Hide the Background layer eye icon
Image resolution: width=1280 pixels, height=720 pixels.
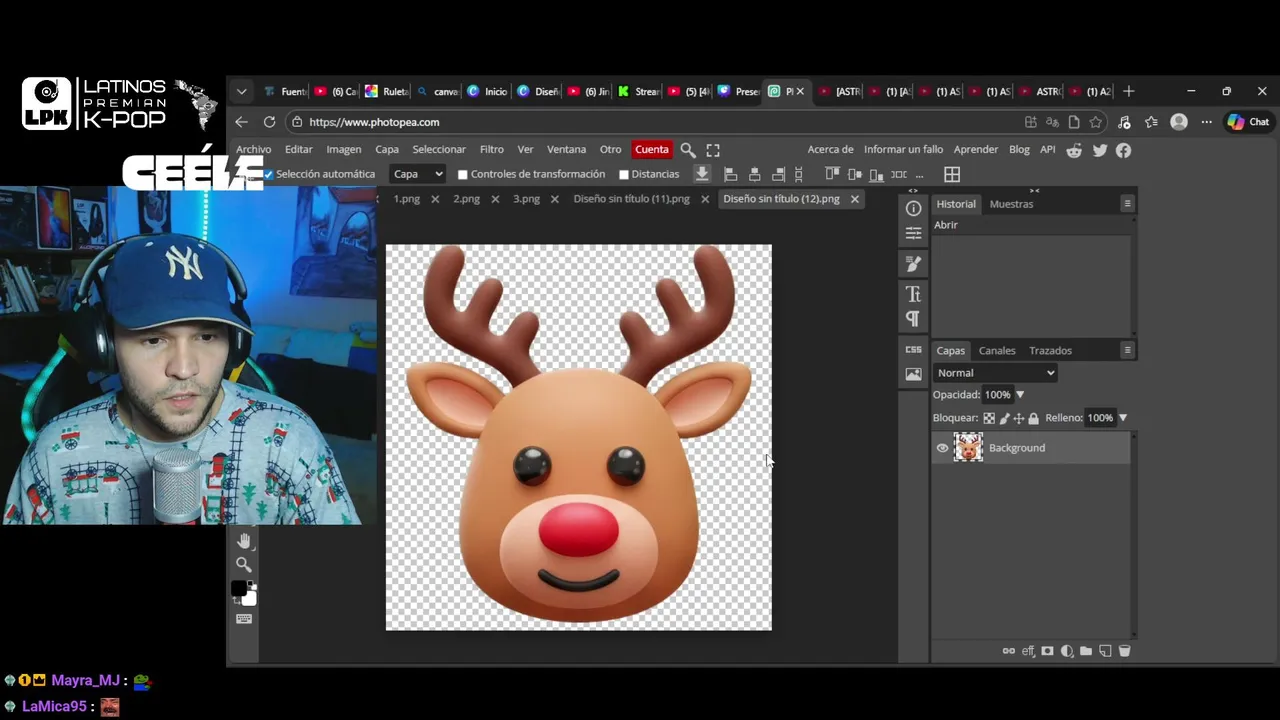(x=942, y=448)
